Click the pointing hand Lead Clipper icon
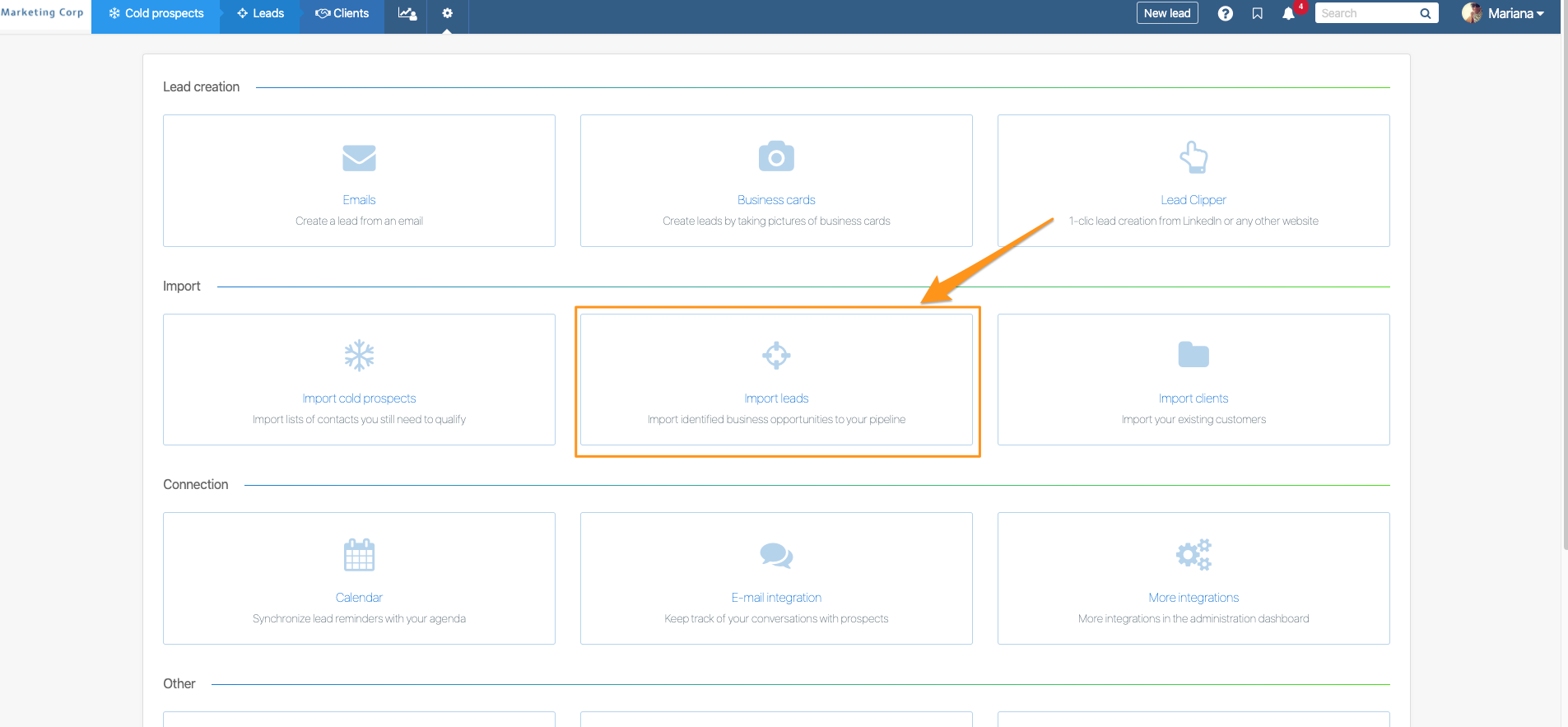 [1193, 157]
